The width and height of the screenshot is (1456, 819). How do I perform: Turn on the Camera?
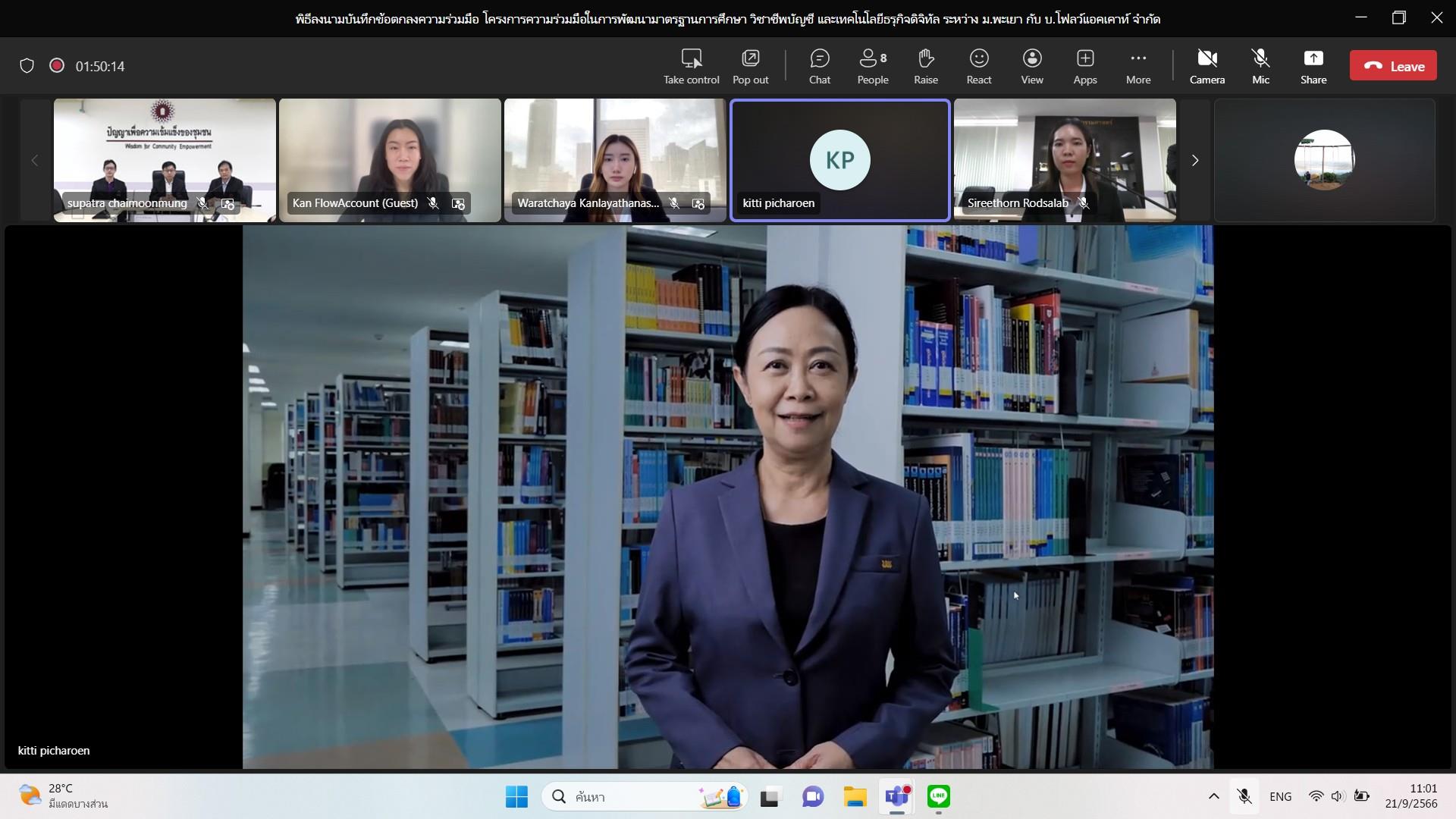tap(1207, 67)
